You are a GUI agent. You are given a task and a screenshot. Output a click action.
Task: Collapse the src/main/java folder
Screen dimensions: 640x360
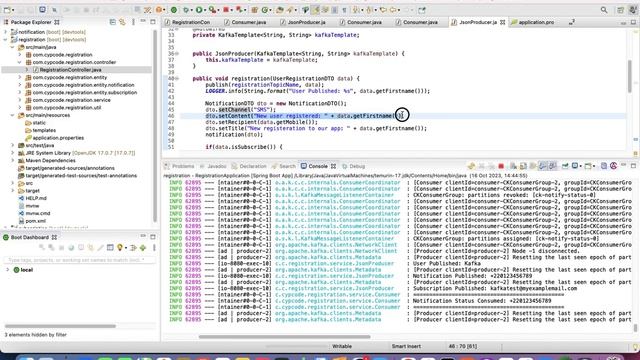pyautogui.click(x=12, y=47)
